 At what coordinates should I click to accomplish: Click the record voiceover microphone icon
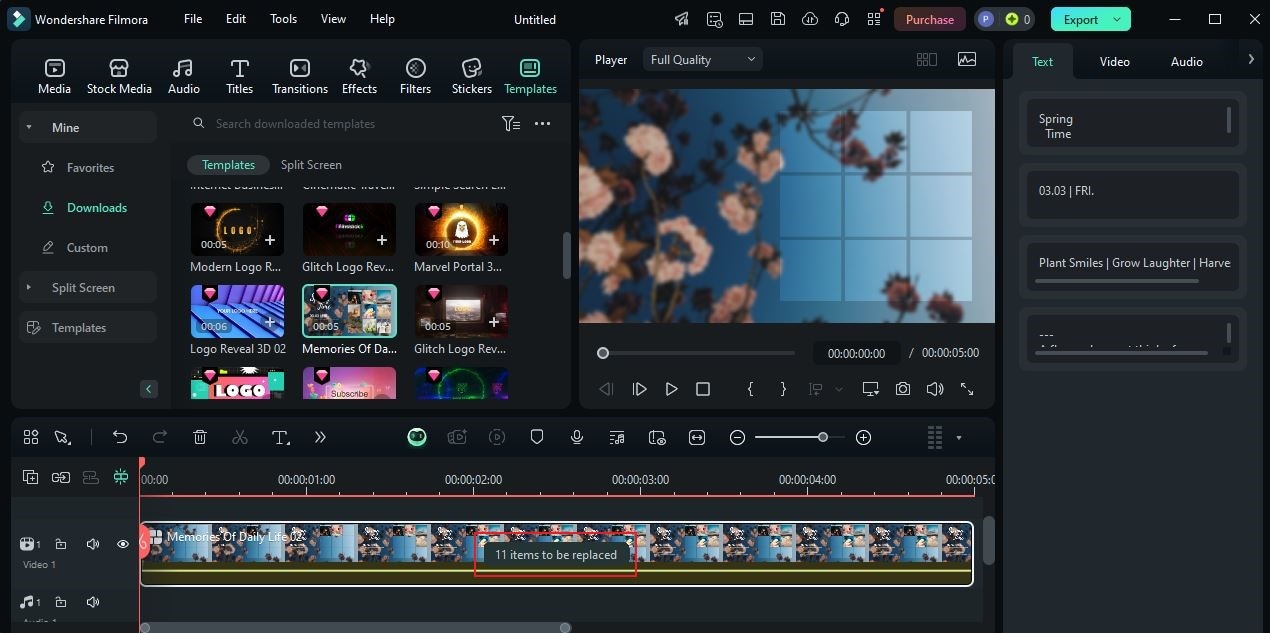[577, 437]
